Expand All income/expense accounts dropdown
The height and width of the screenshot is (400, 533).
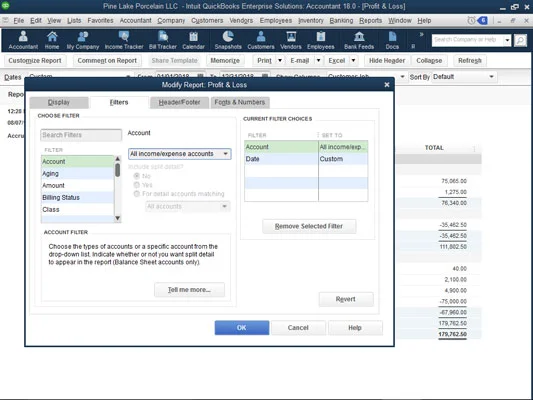(179, 154)
